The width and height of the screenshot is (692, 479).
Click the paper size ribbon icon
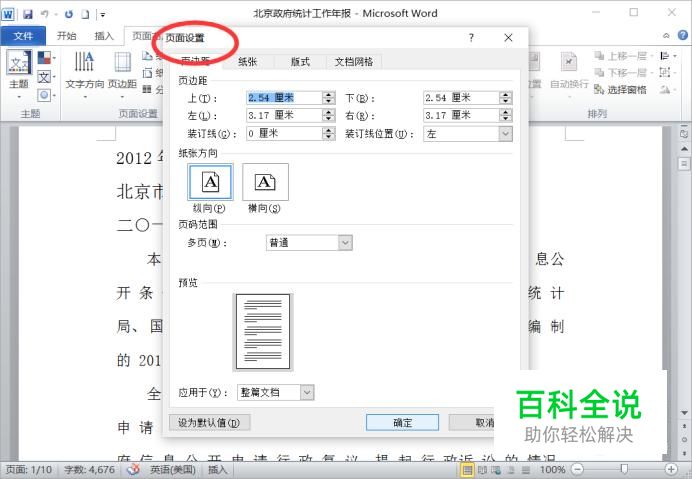point(147,73)
